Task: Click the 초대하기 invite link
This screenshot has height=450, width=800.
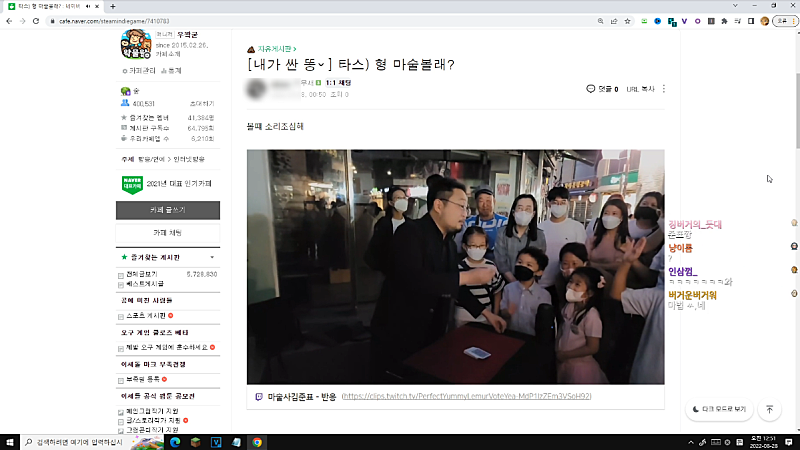Action: (x=202, y=104)
